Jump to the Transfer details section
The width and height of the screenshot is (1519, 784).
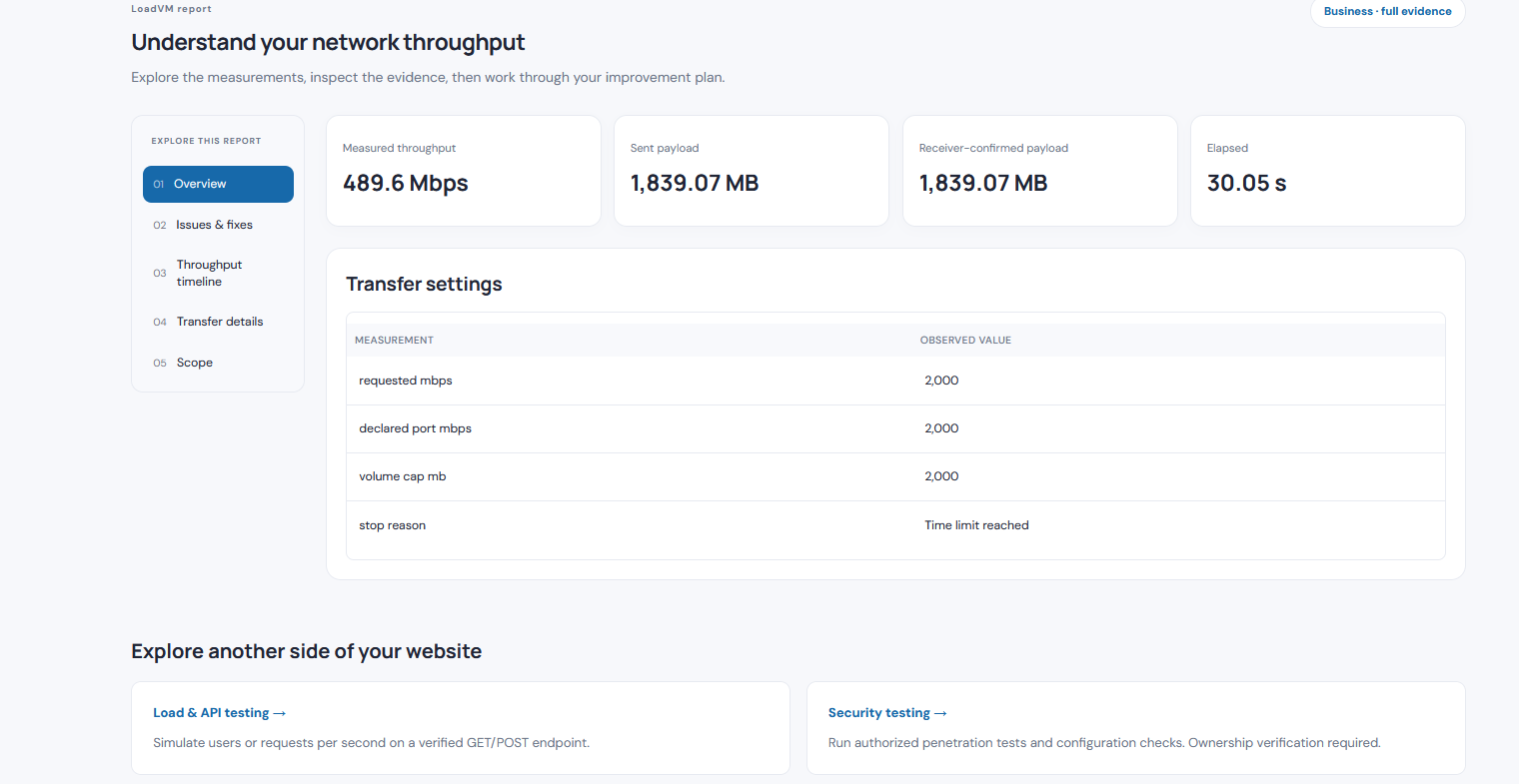pos(218,322)
